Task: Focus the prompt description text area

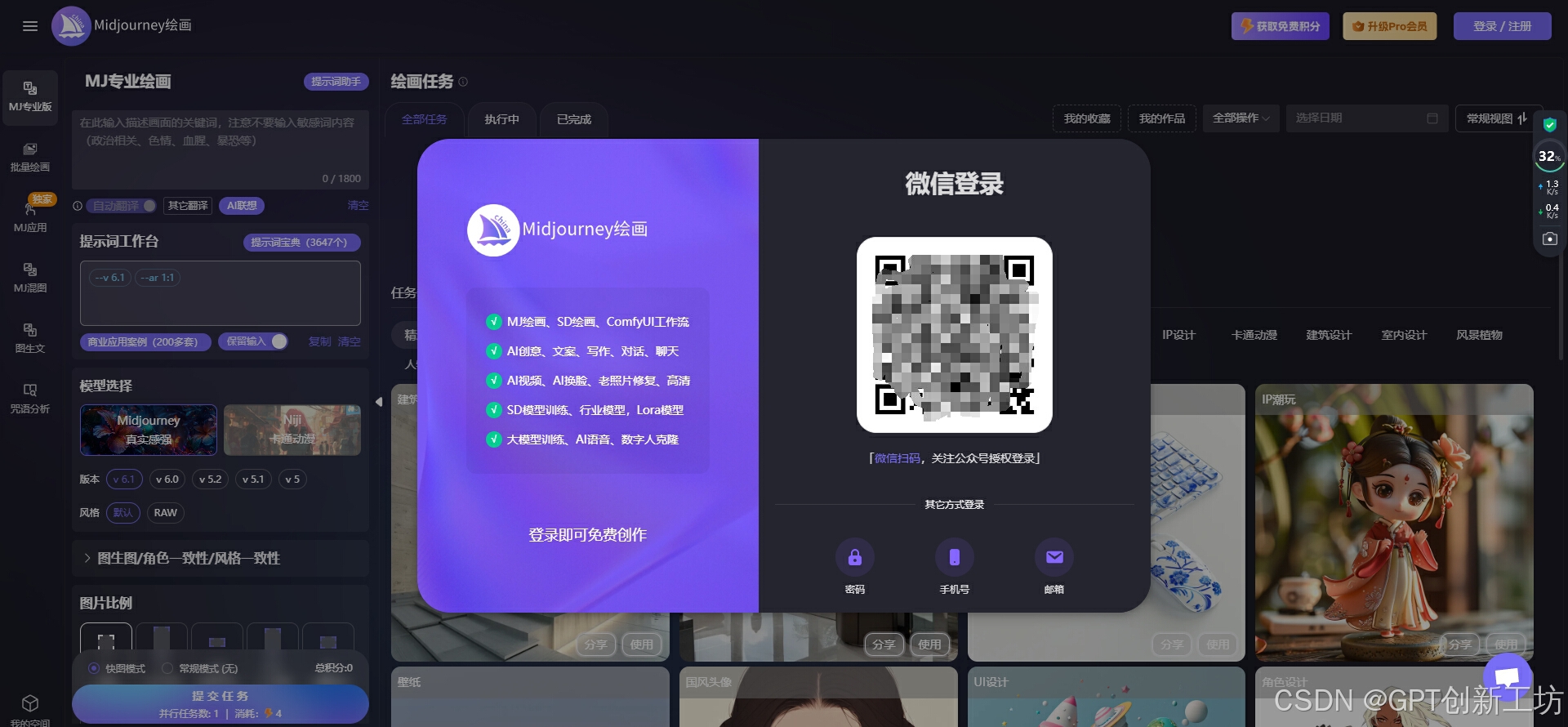Action: (x=220, y=149)
